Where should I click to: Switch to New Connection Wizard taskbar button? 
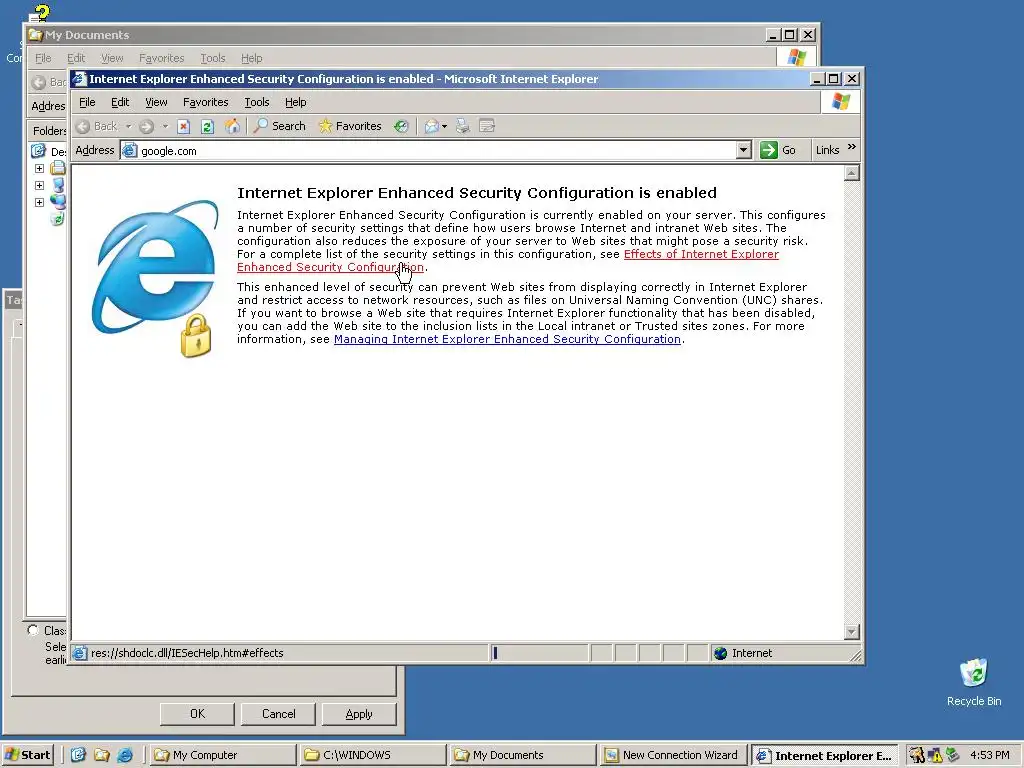pos(673,755)
